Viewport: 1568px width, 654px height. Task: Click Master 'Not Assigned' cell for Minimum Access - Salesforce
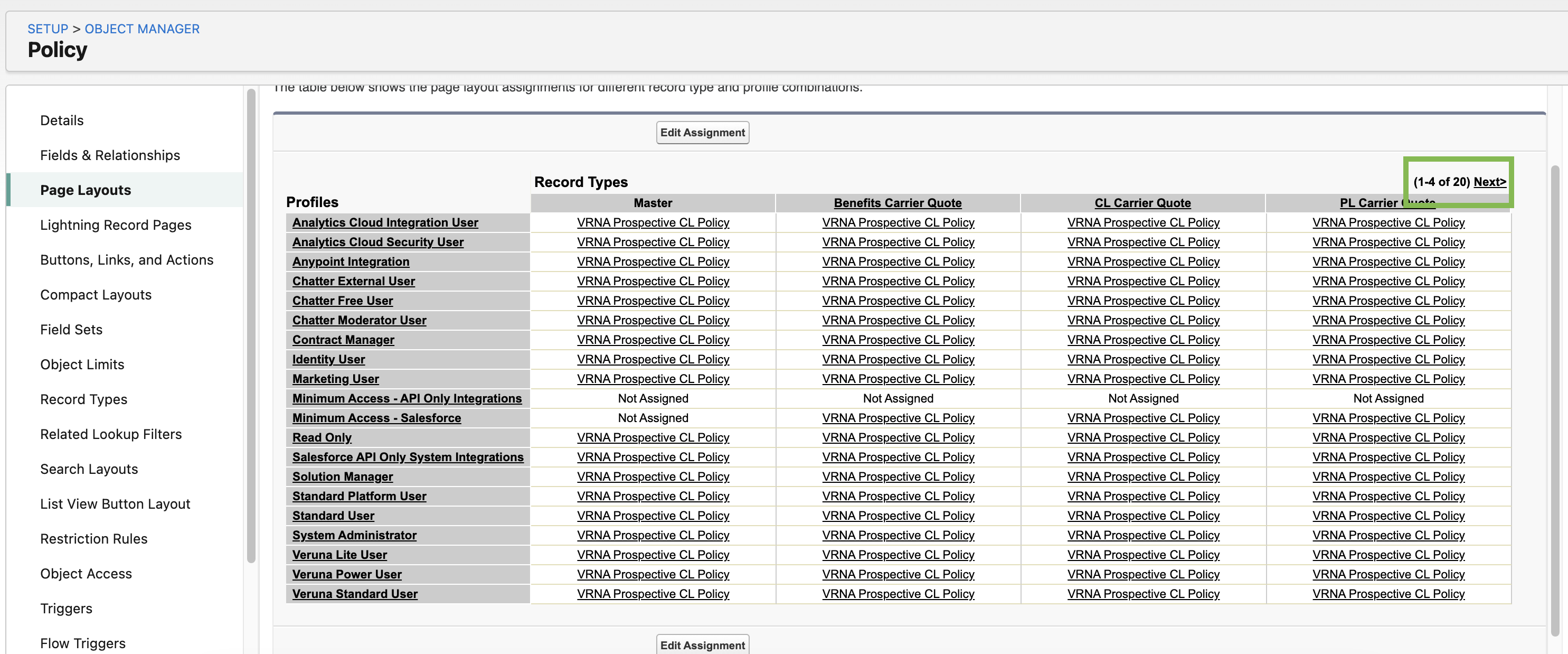[x=653, y=417]
